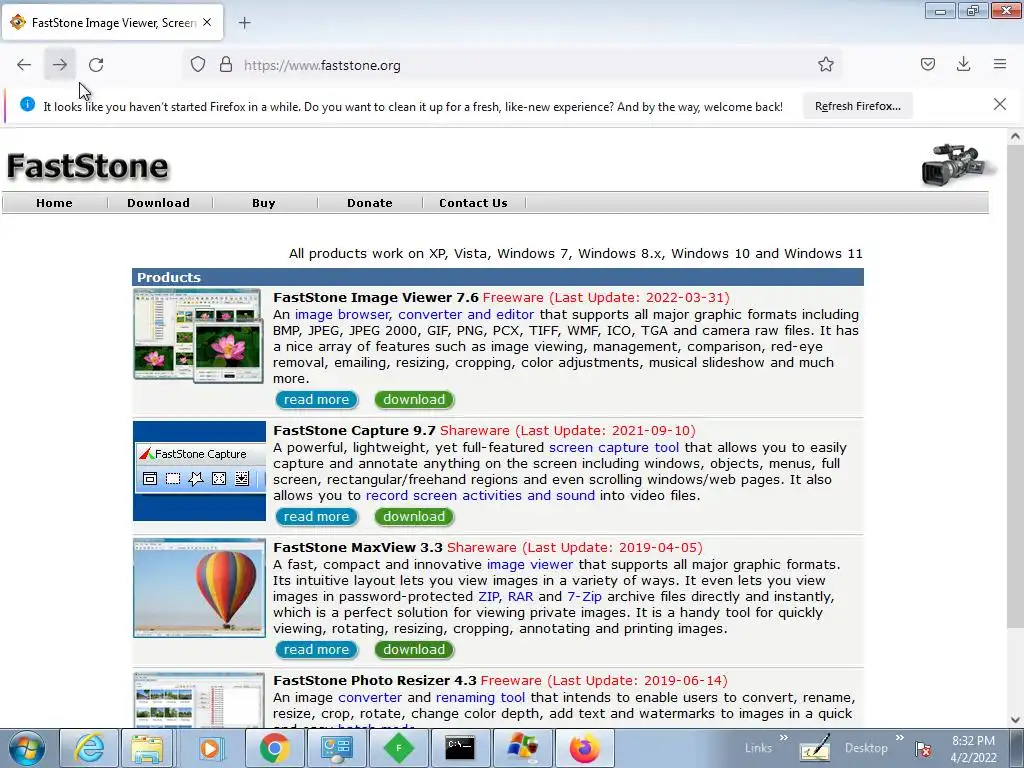Open a new browser tab
Image resolution: width=1024 pixels, height=768 pixels.
tap(244, 23)
